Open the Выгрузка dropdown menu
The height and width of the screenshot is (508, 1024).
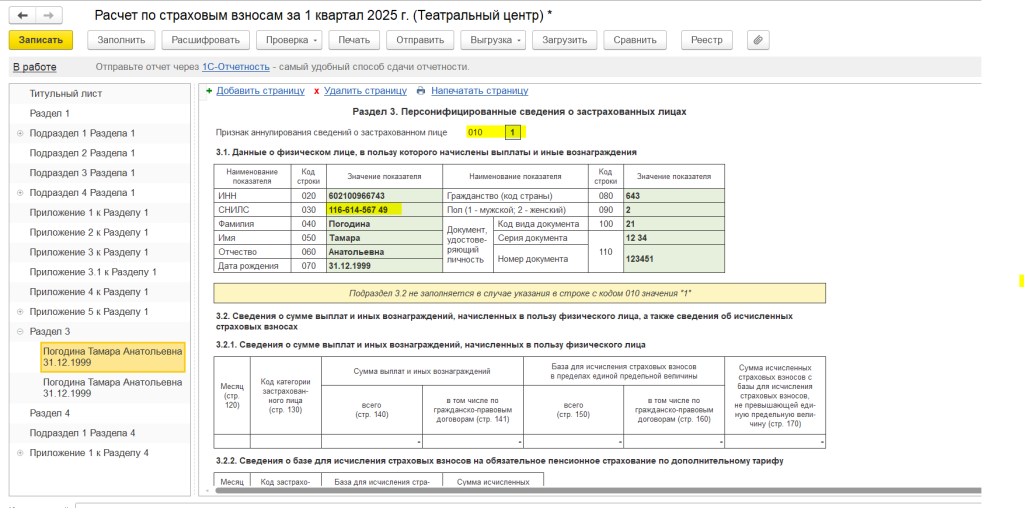point(492,40)
